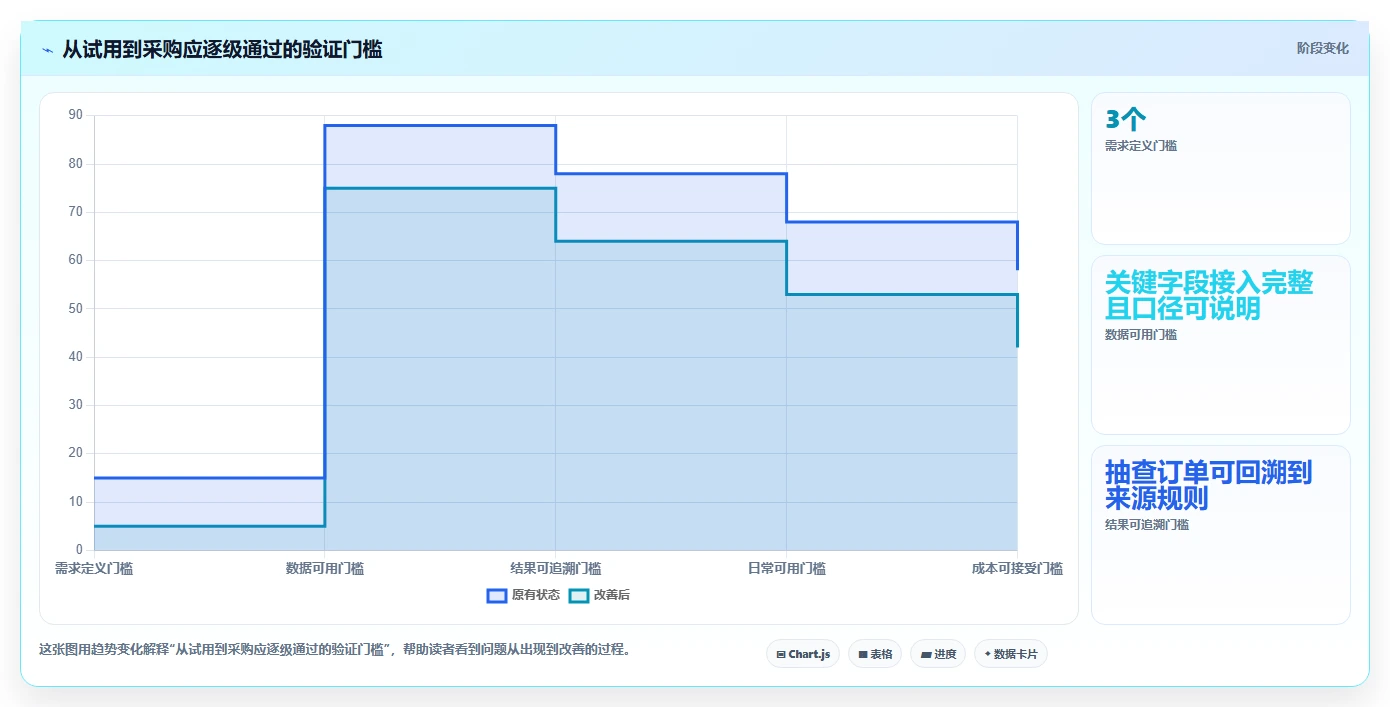Click the 日常可用门槛 x-axis label
The height and width of the screenshot is (707, 1390).
787,568
